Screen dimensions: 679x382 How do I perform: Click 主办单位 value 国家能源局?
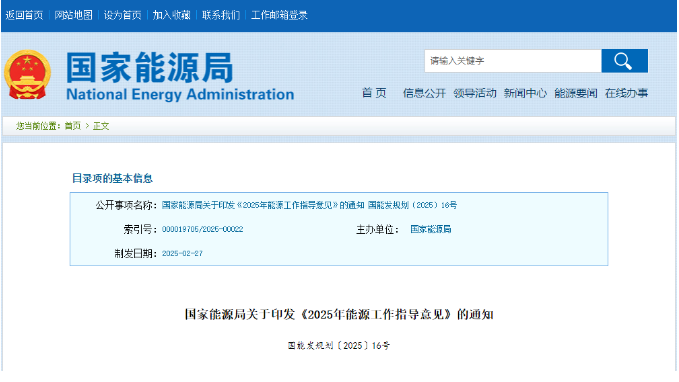pyautogui.click(x=431, y=229)
